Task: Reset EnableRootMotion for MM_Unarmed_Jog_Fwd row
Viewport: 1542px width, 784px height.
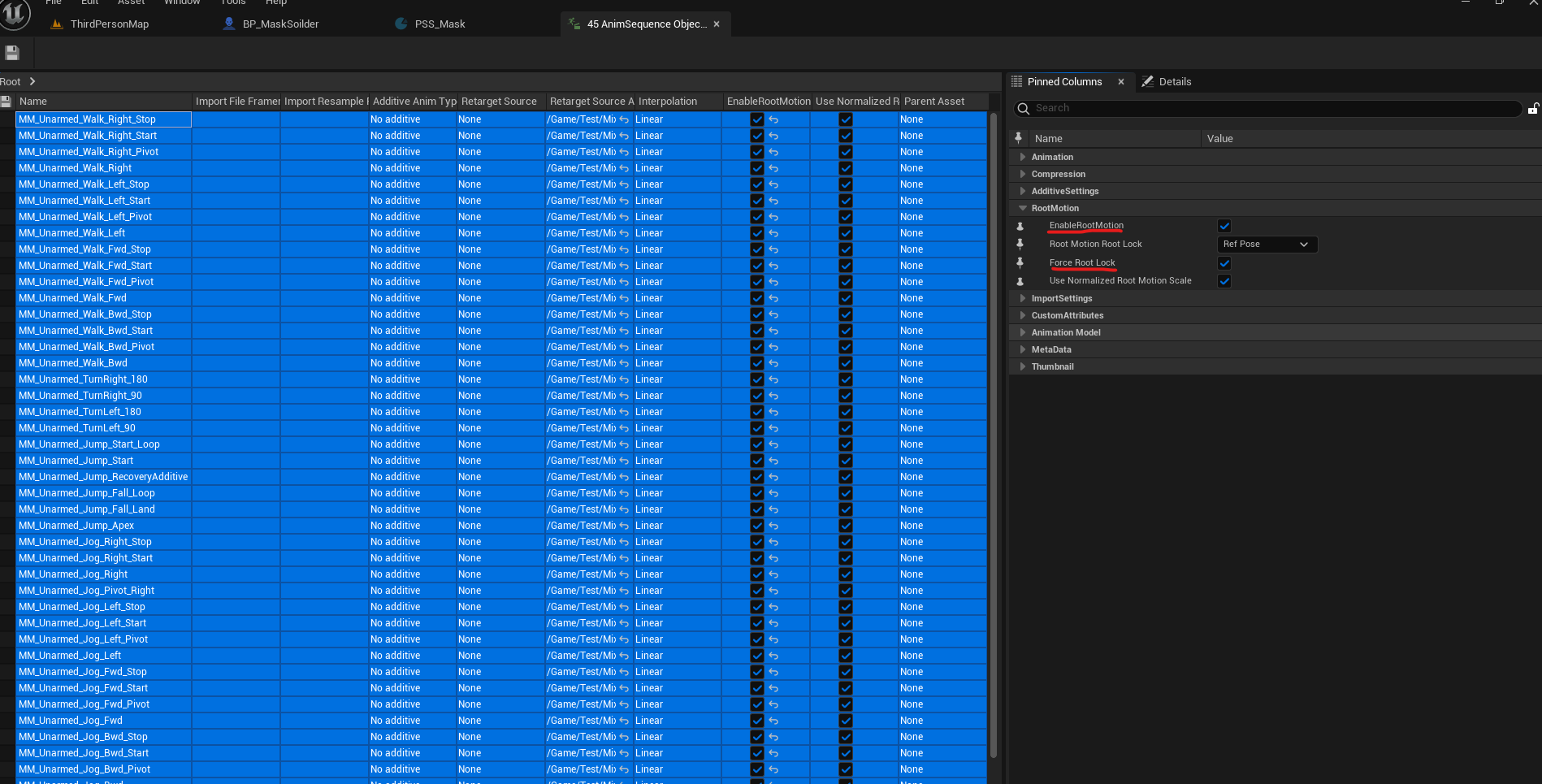Action: point(773,721)
